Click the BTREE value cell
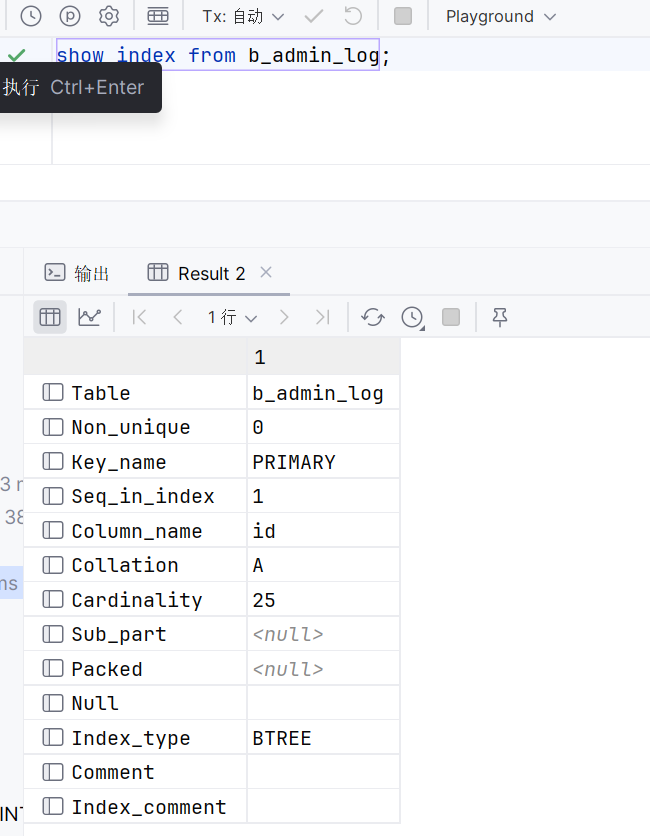 click(323, 738)
